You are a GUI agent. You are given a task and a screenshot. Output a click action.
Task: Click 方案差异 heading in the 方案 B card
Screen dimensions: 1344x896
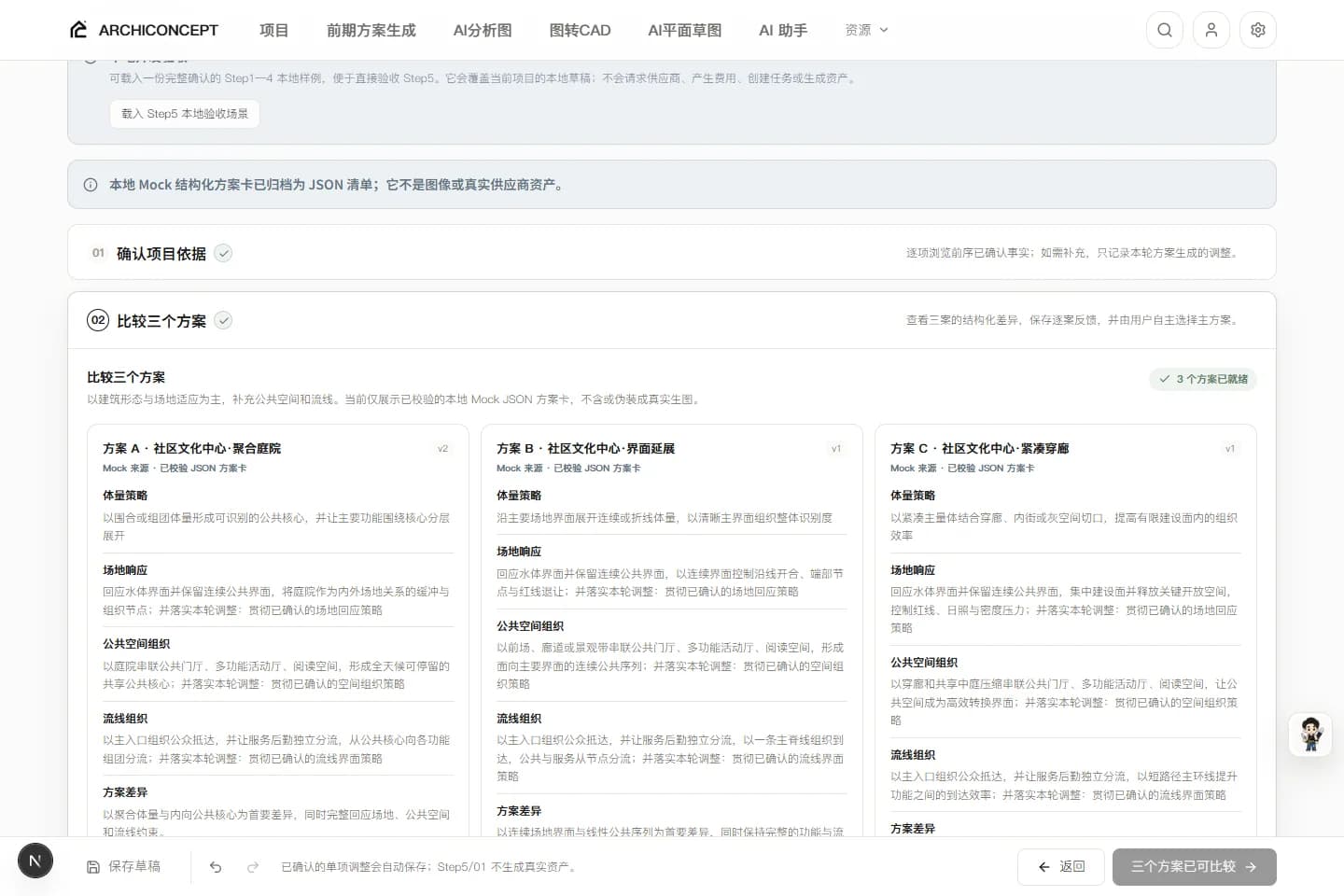click(x=519, y=811)
